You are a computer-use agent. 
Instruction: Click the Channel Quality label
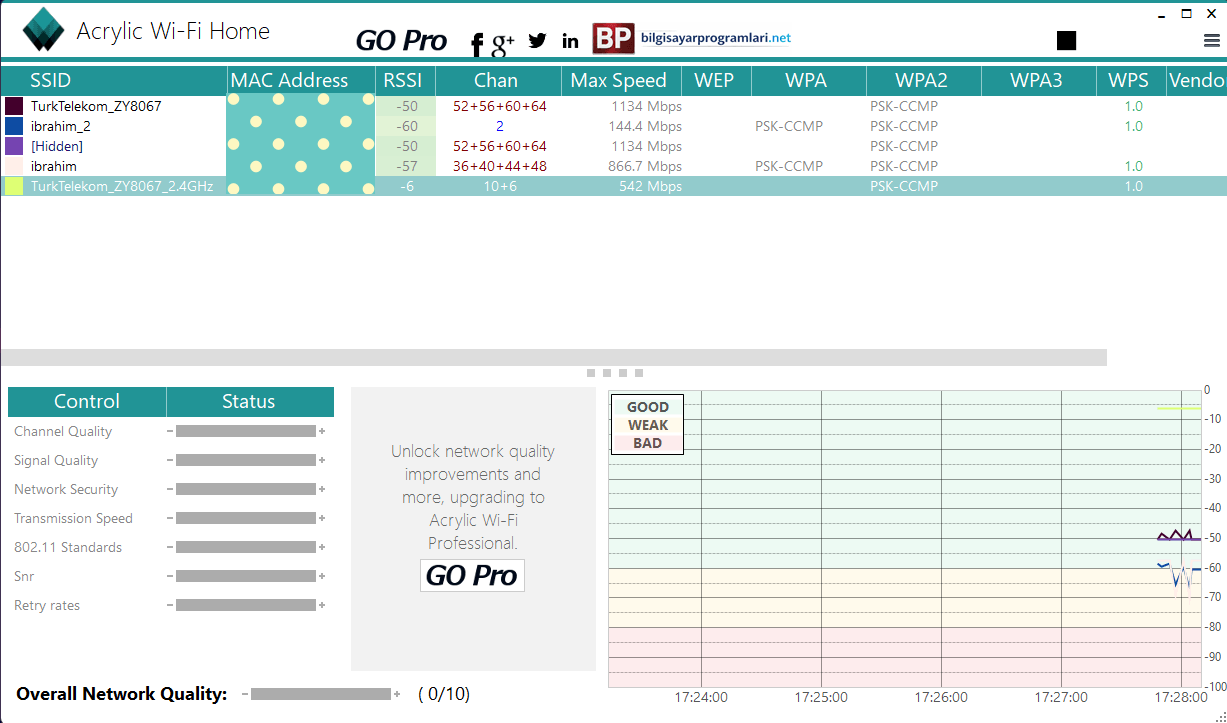pos(63,431)
